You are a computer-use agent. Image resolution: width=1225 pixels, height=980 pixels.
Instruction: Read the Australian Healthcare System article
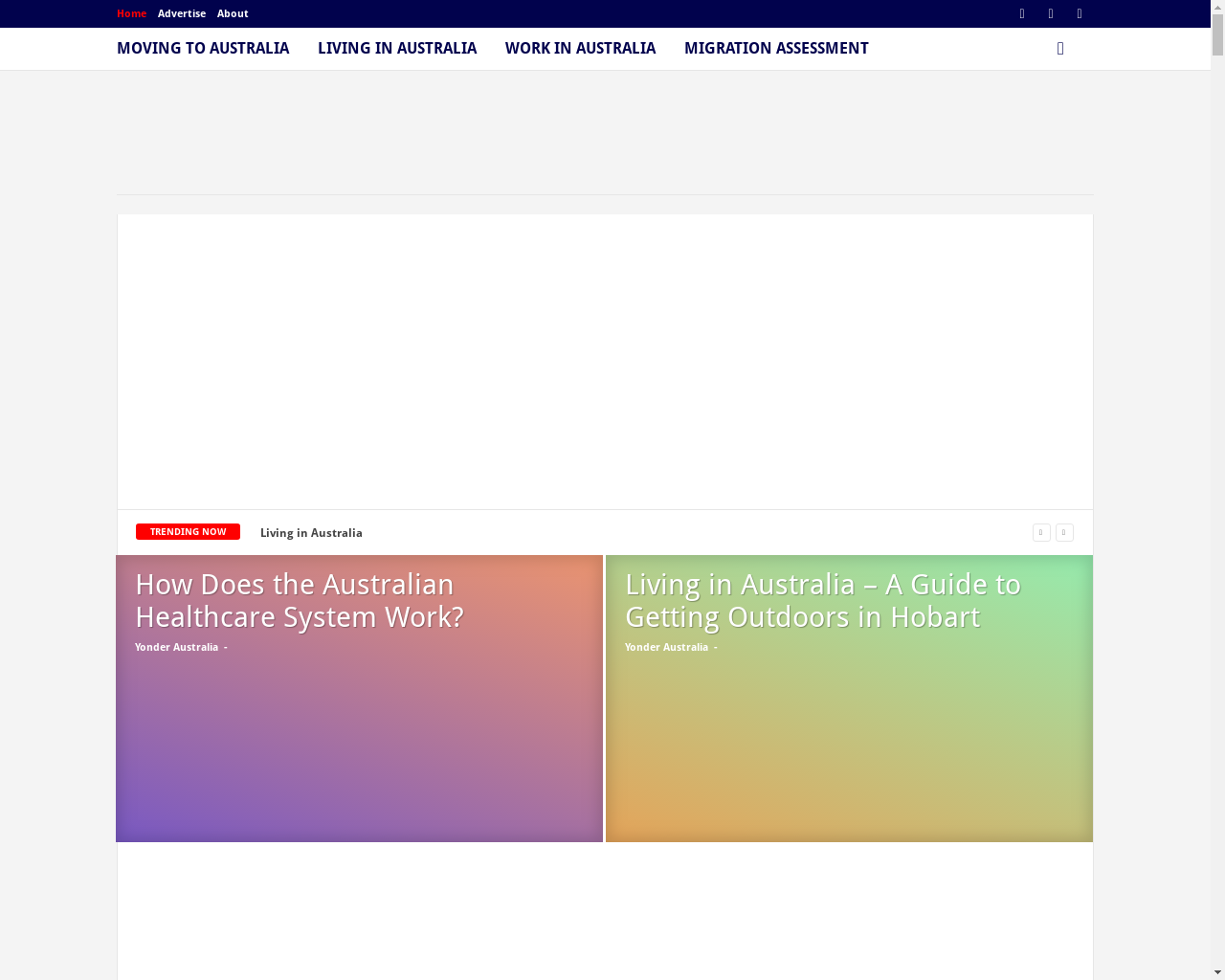click(x=299, y=601)
